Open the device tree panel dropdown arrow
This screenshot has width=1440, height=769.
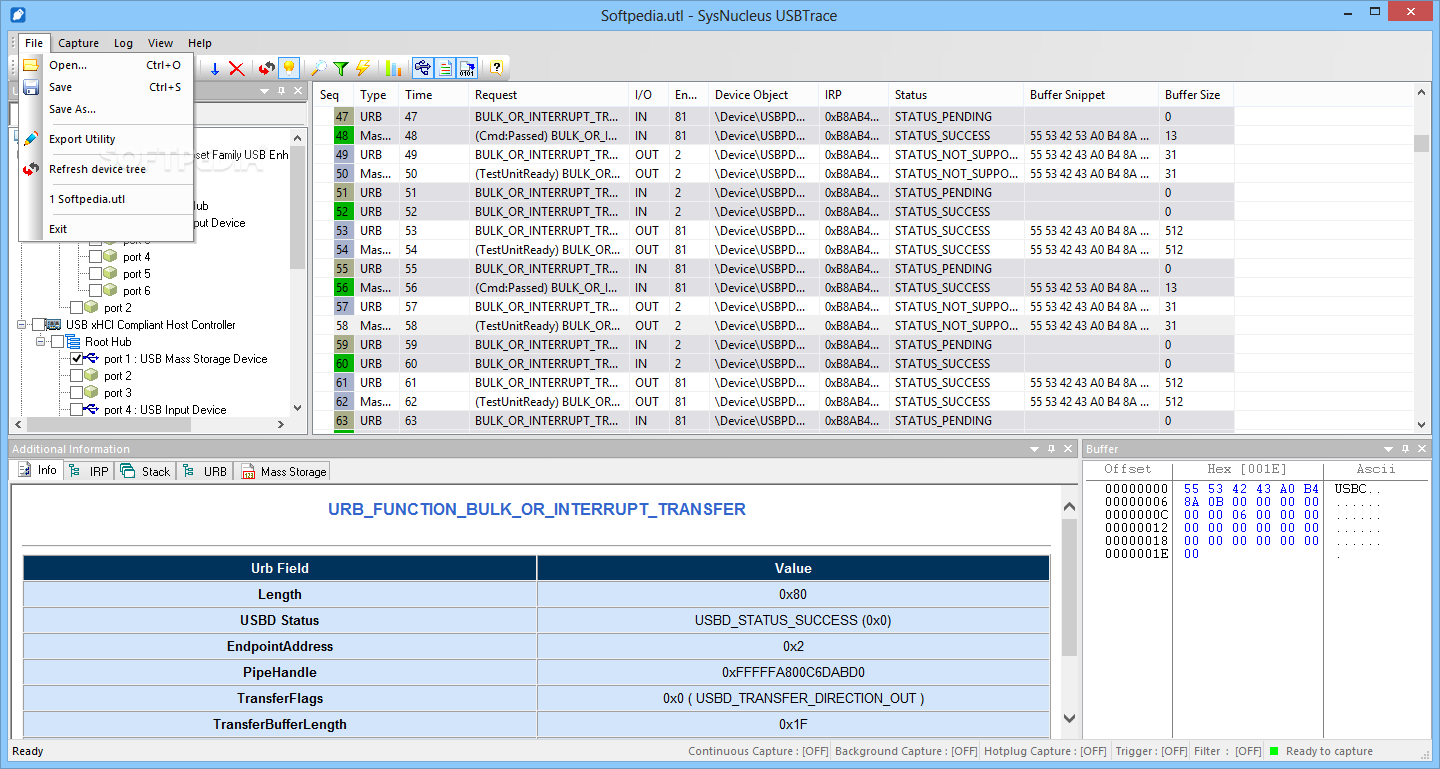tap(265, 91)
